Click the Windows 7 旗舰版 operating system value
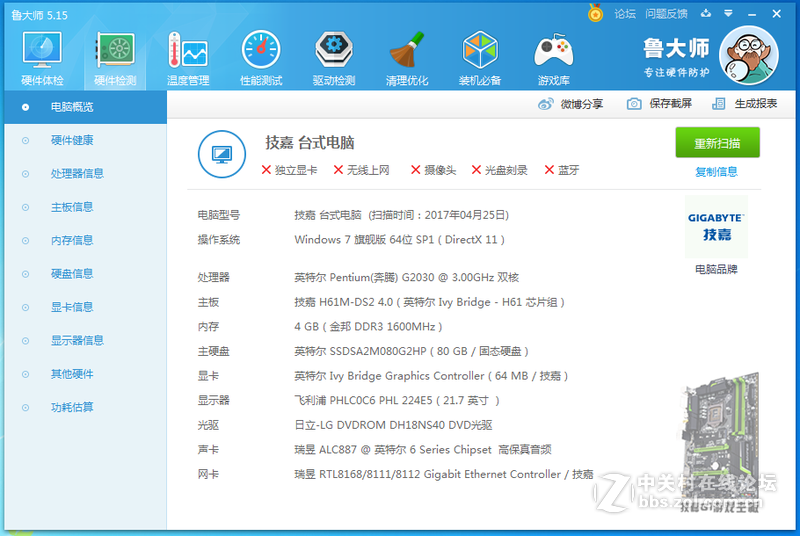This screenshot has width=800, height=536. (x=399, y=240)
